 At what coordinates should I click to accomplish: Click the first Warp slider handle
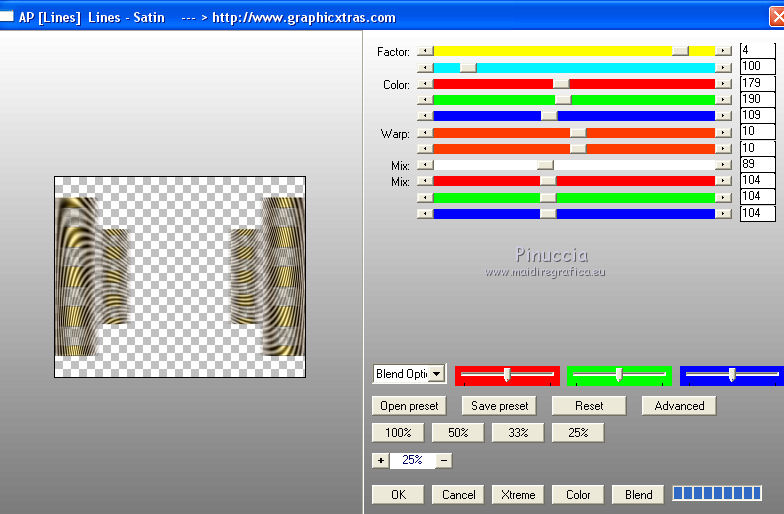578,132
